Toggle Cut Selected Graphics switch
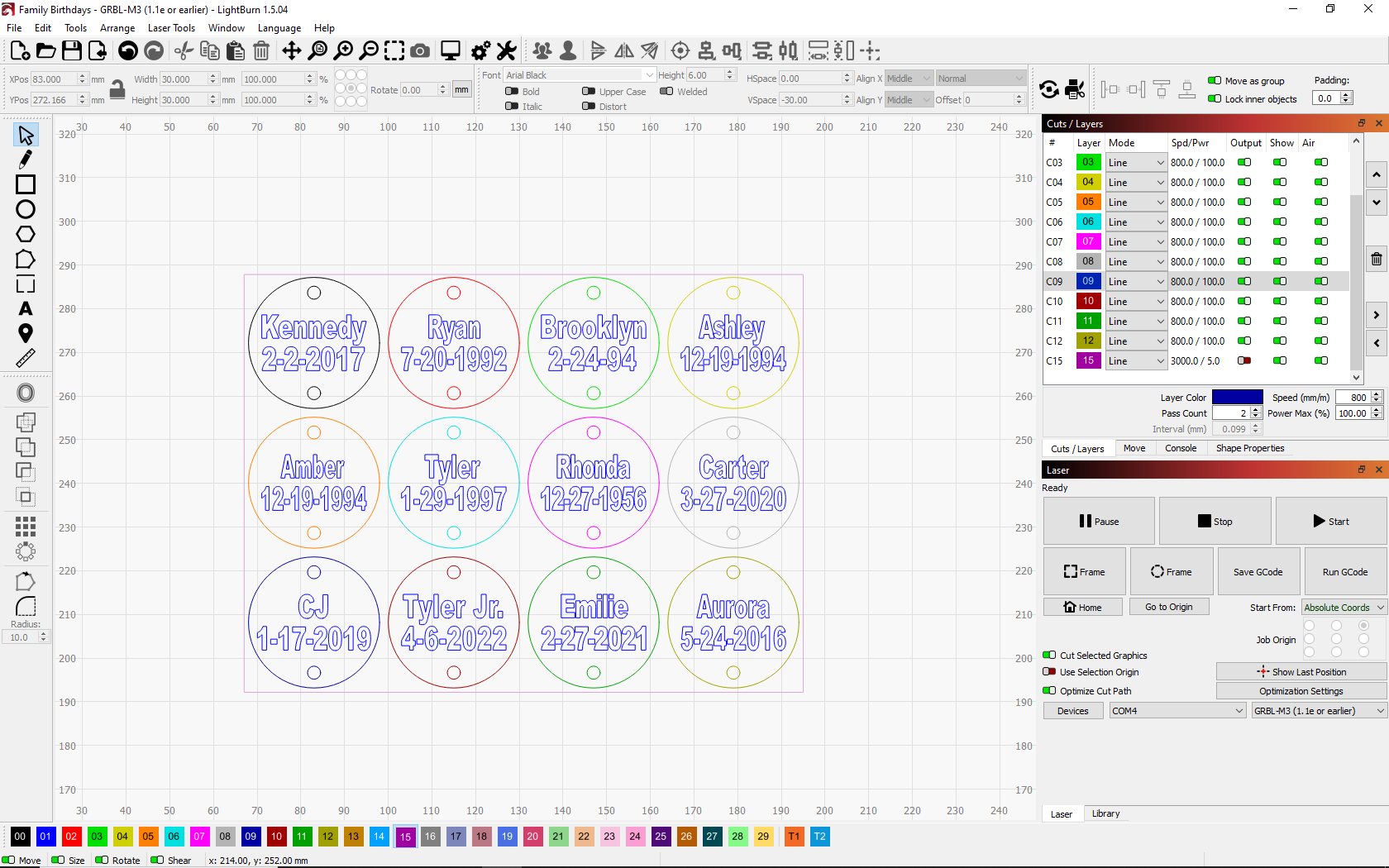 click(x=1050, y=655)
